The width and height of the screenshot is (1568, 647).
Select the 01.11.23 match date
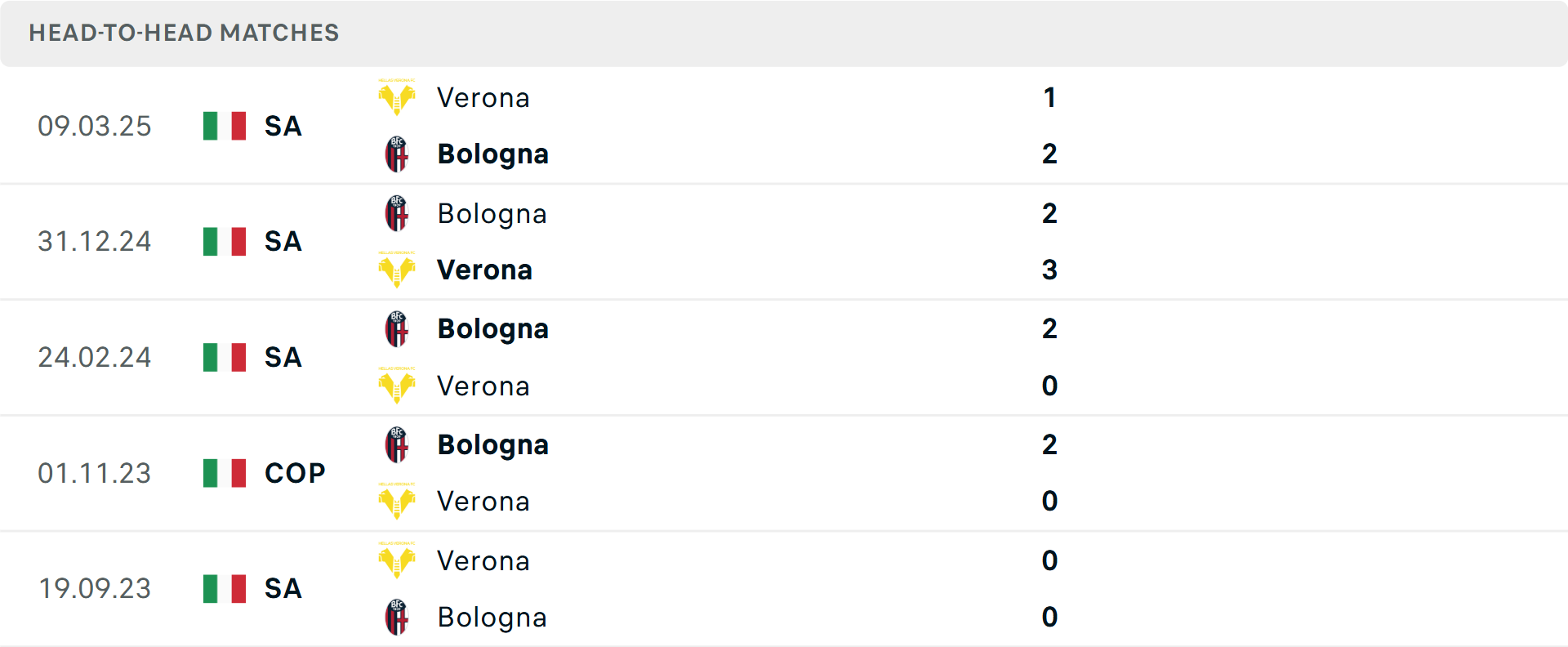pos(95,473)
